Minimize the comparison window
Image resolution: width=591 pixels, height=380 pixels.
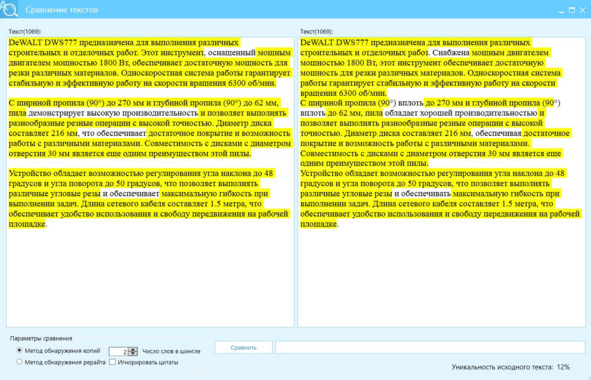pyautogui.click(x=561, y=11)
